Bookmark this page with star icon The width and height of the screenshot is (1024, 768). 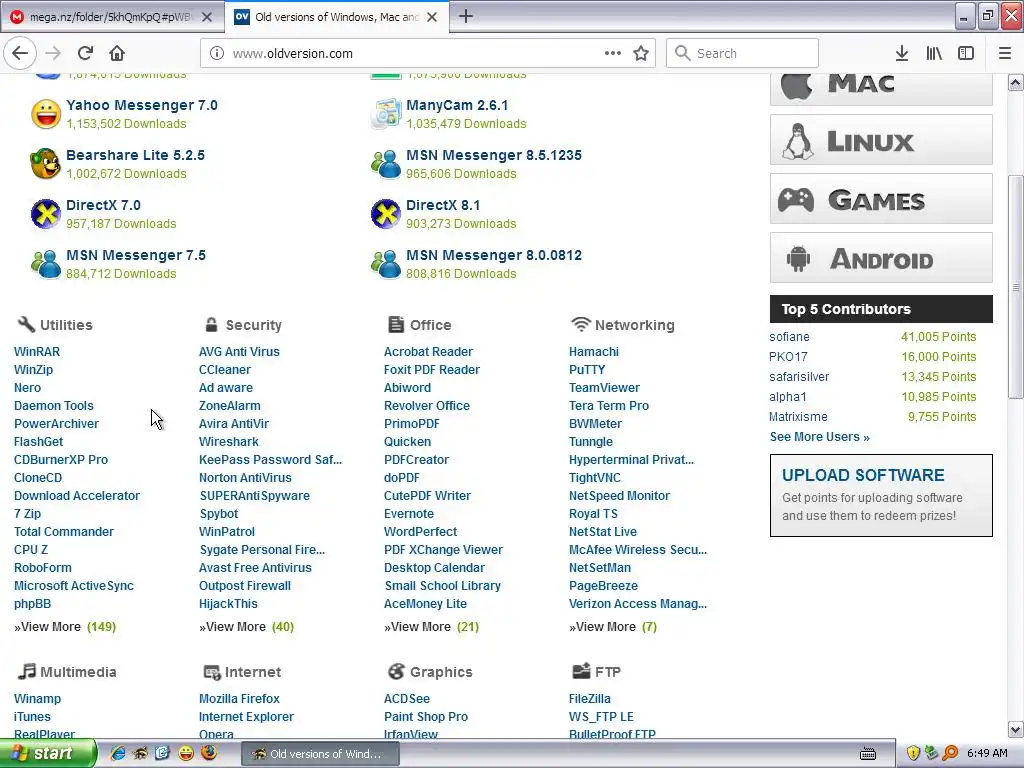pos(641,53)
